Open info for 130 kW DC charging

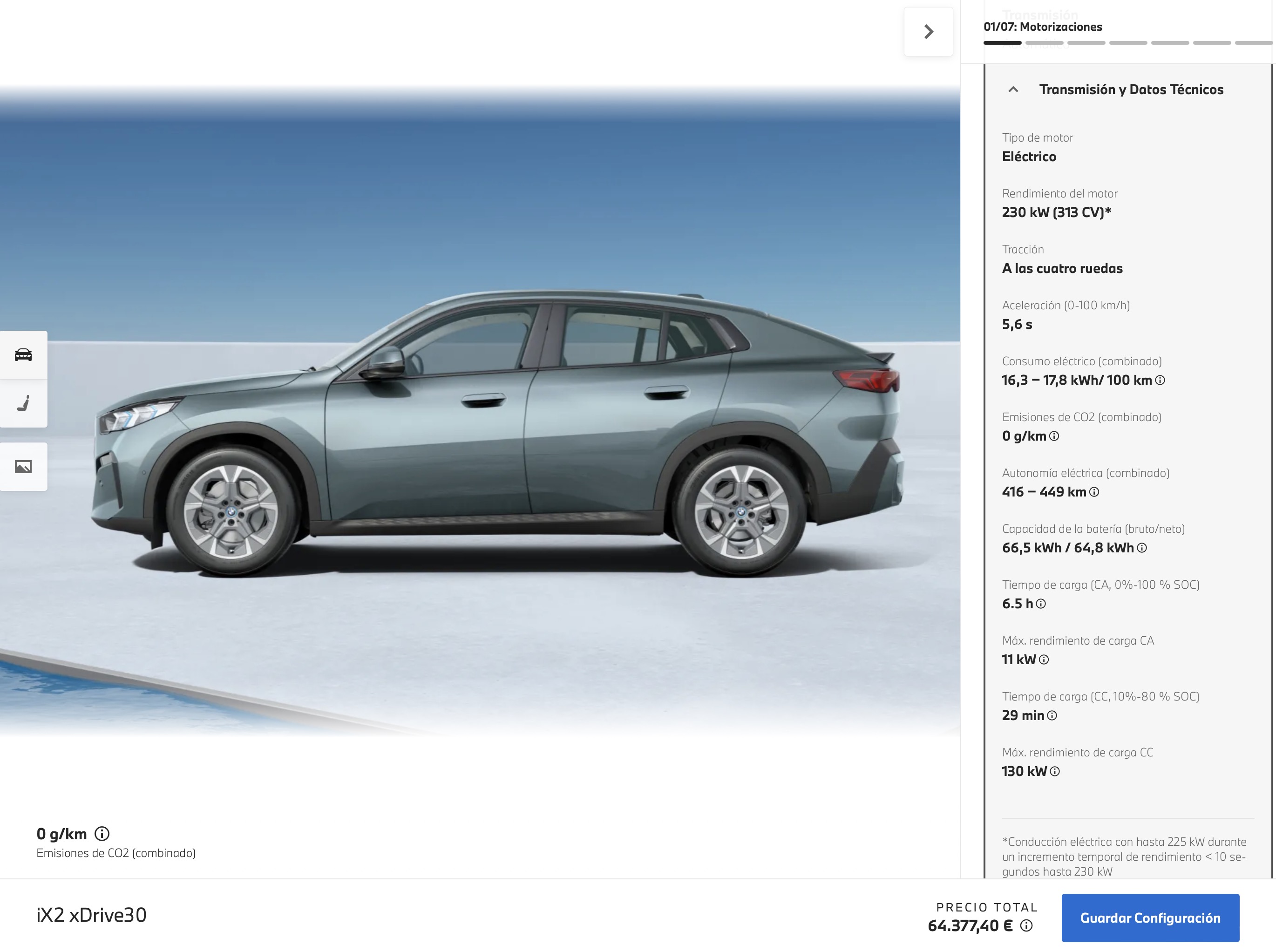coord(1054,772)
